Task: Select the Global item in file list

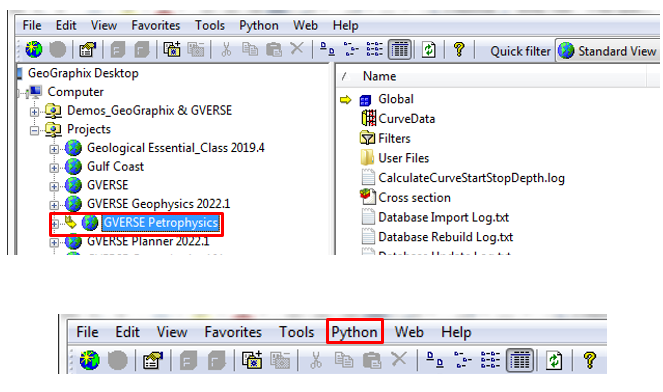Action: tap(396, 99)
